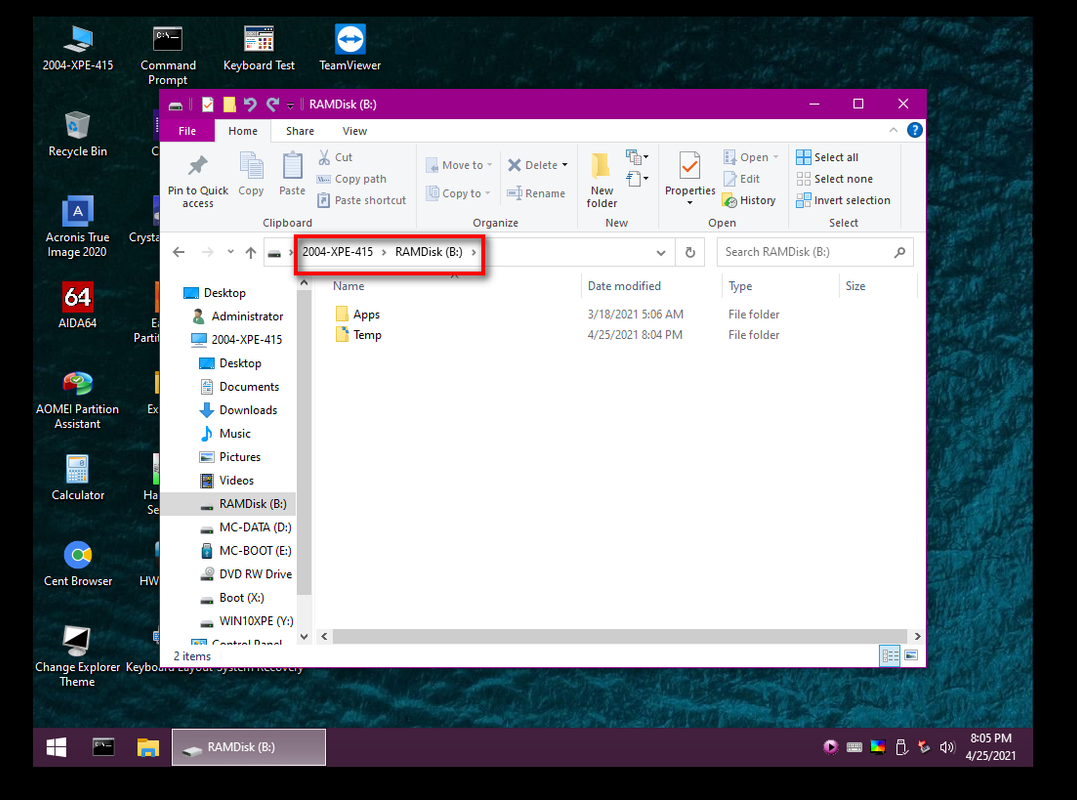Click the Redo arrow in title bar
This screenshot has width=1077, height=800.
point(273,104)
